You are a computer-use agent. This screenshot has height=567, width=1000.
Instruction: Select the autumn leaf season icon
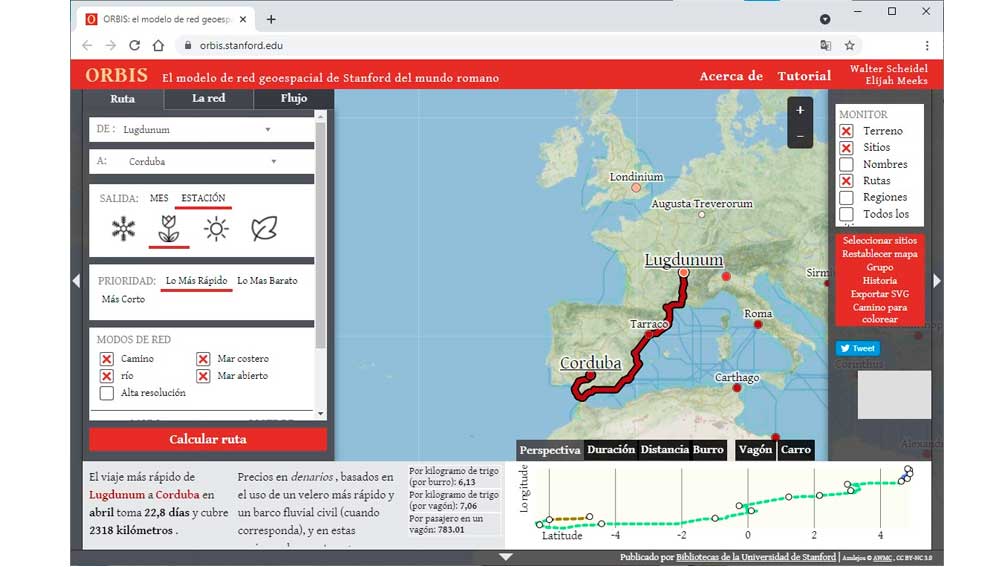[264, 229]
